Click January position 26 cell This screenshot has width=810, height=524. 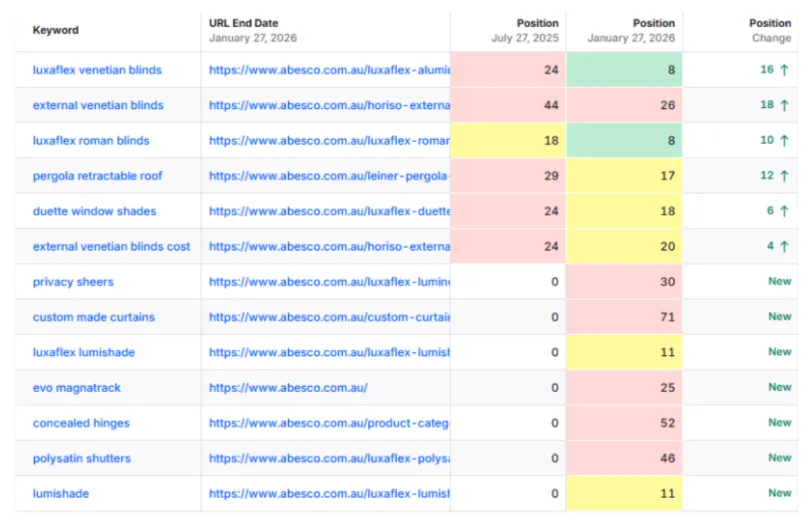(624, 105)
